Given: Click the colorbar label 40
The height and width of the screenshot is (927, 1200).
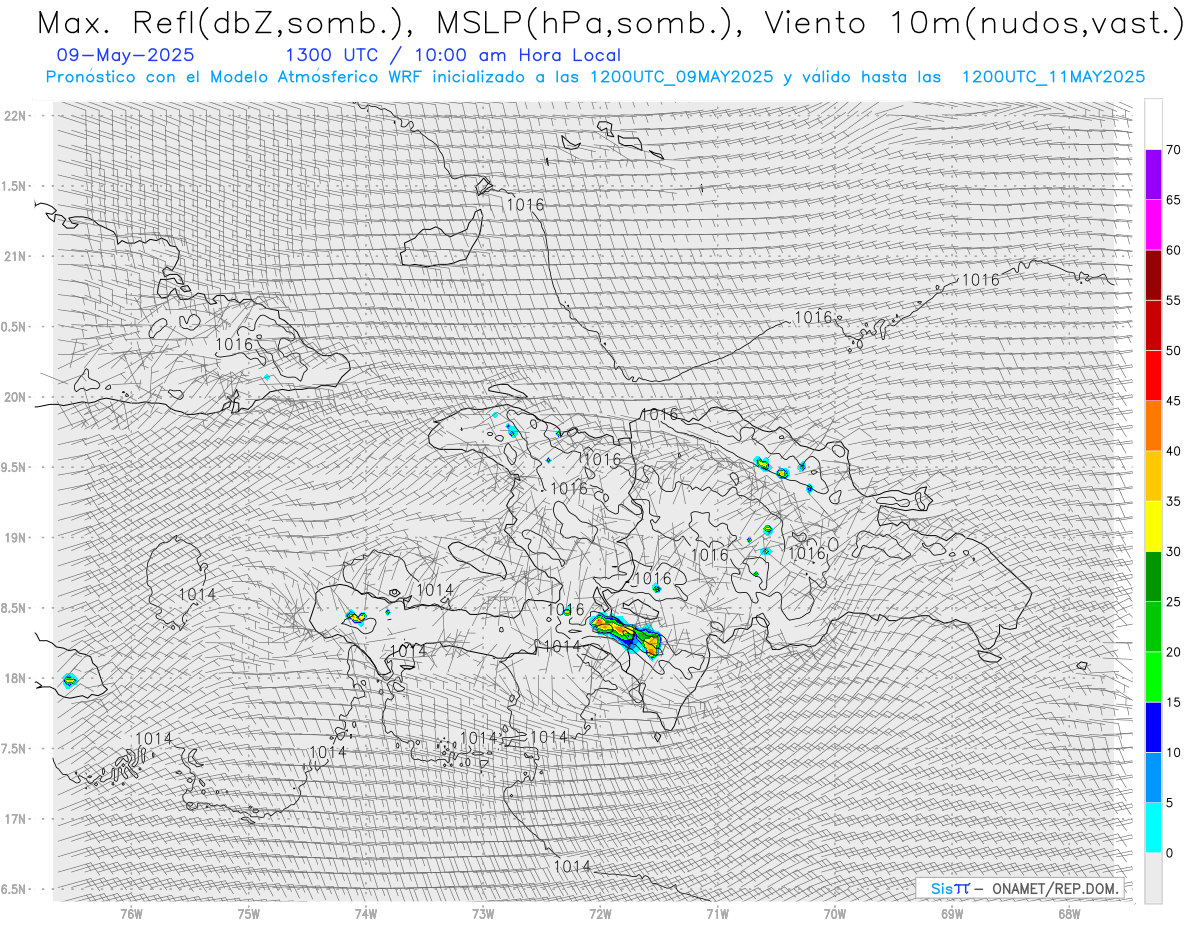Looking at the screenshot, I should (x=1173, y=451).
